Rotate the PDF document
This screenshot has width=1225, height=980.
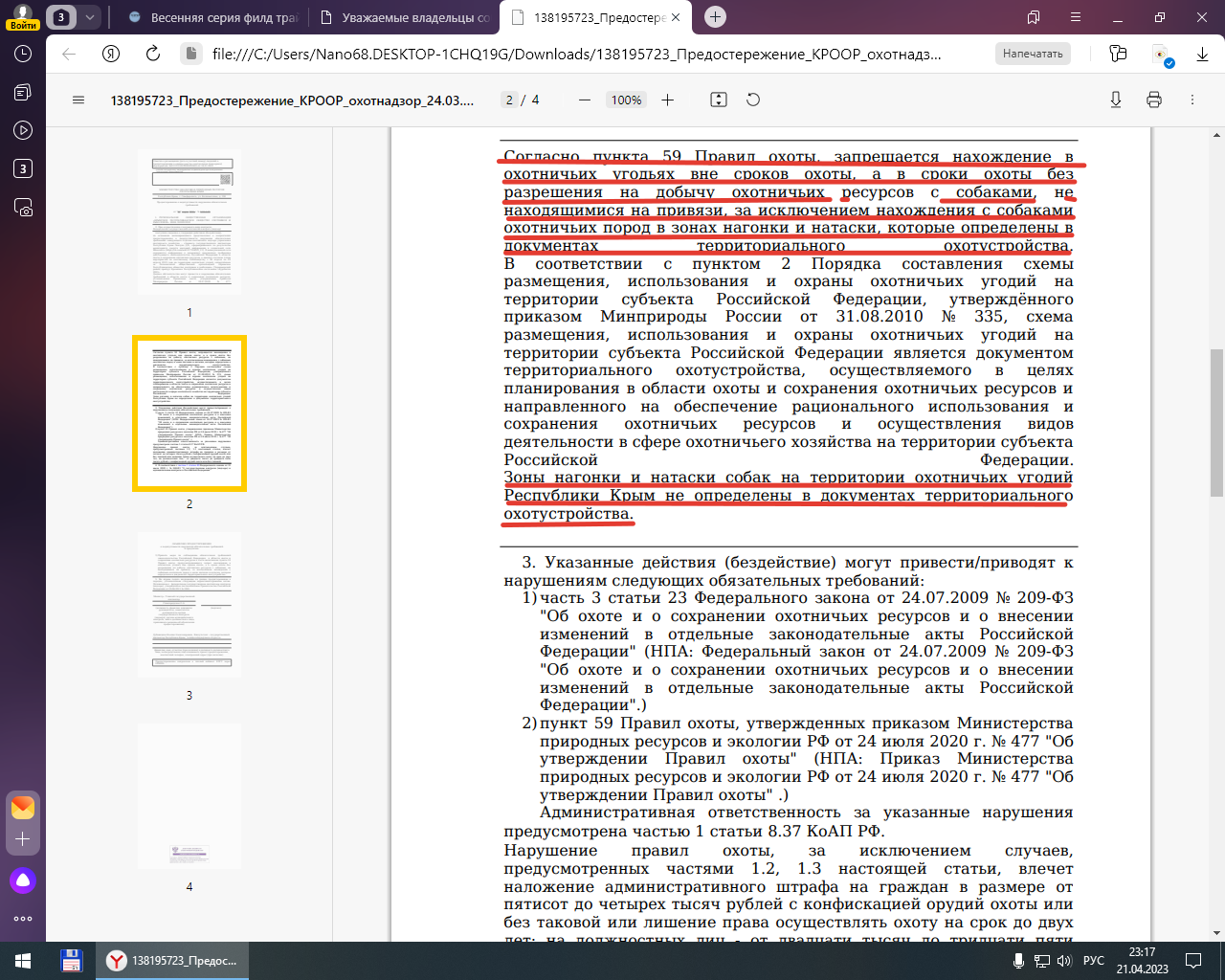(x=753, y=100)
